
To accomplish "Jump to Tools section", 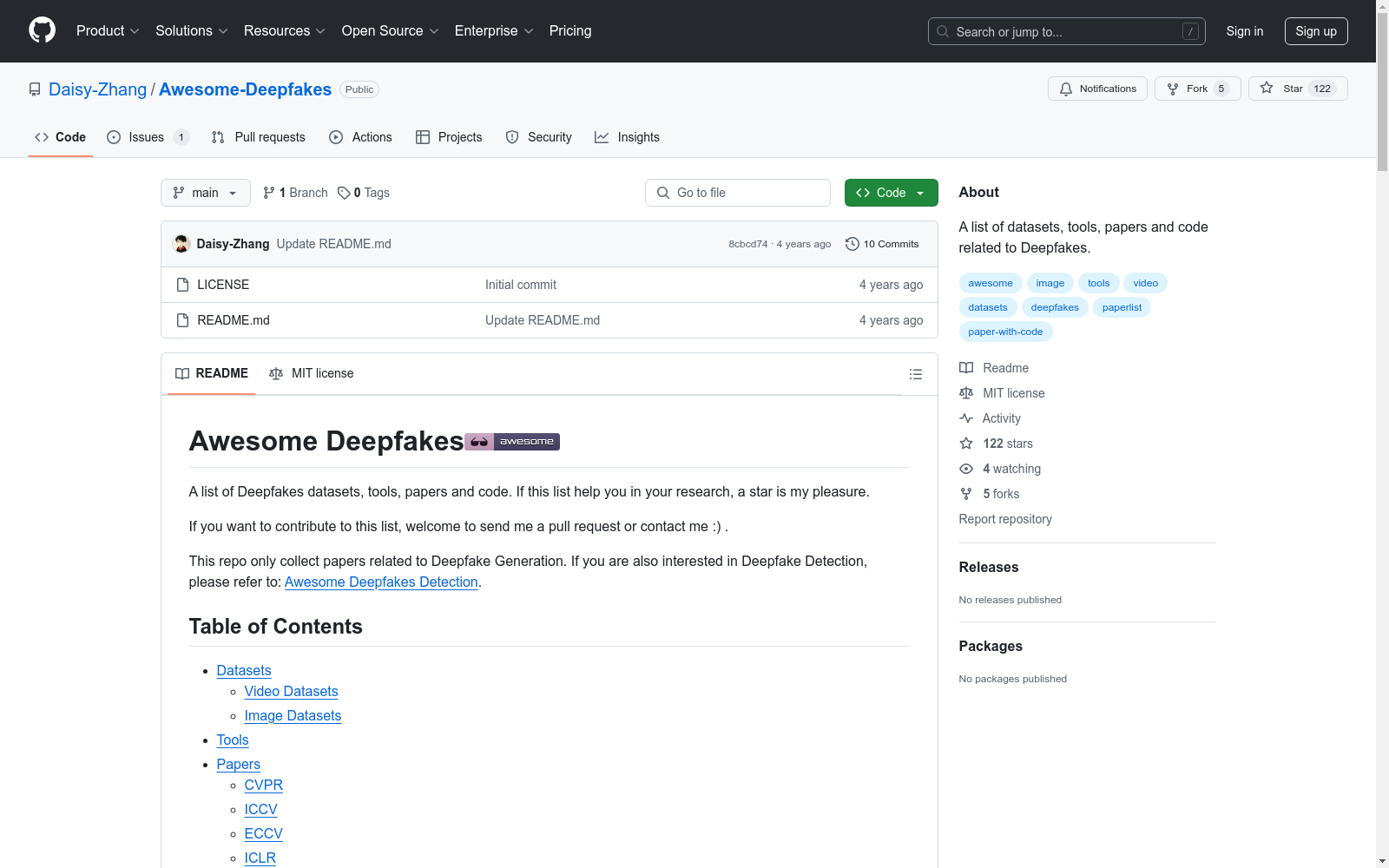I will [233, 740].
